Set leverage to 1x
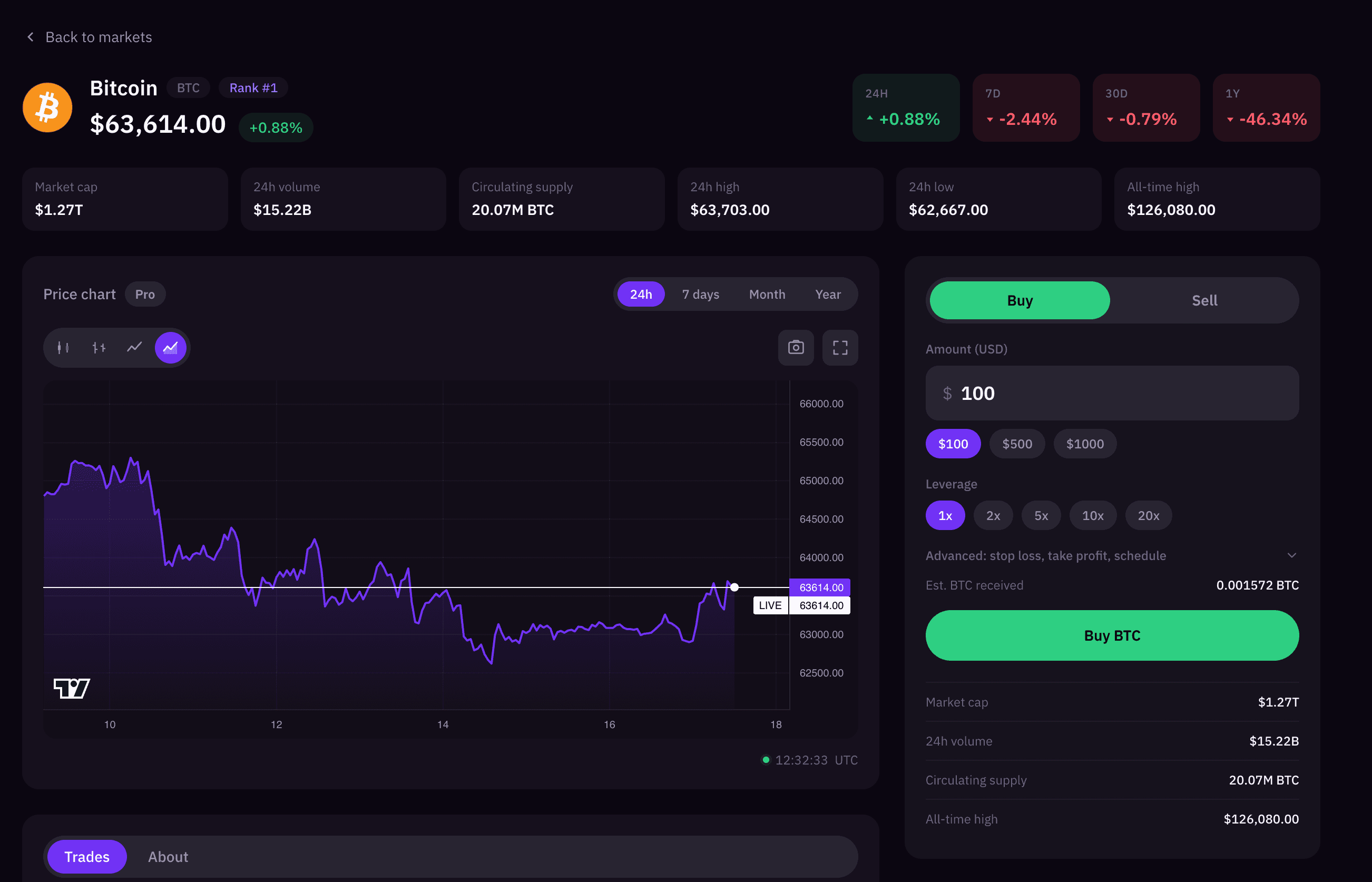This screenshot has width=1372, height=882. pyautogui.click(x=945, y=515)
